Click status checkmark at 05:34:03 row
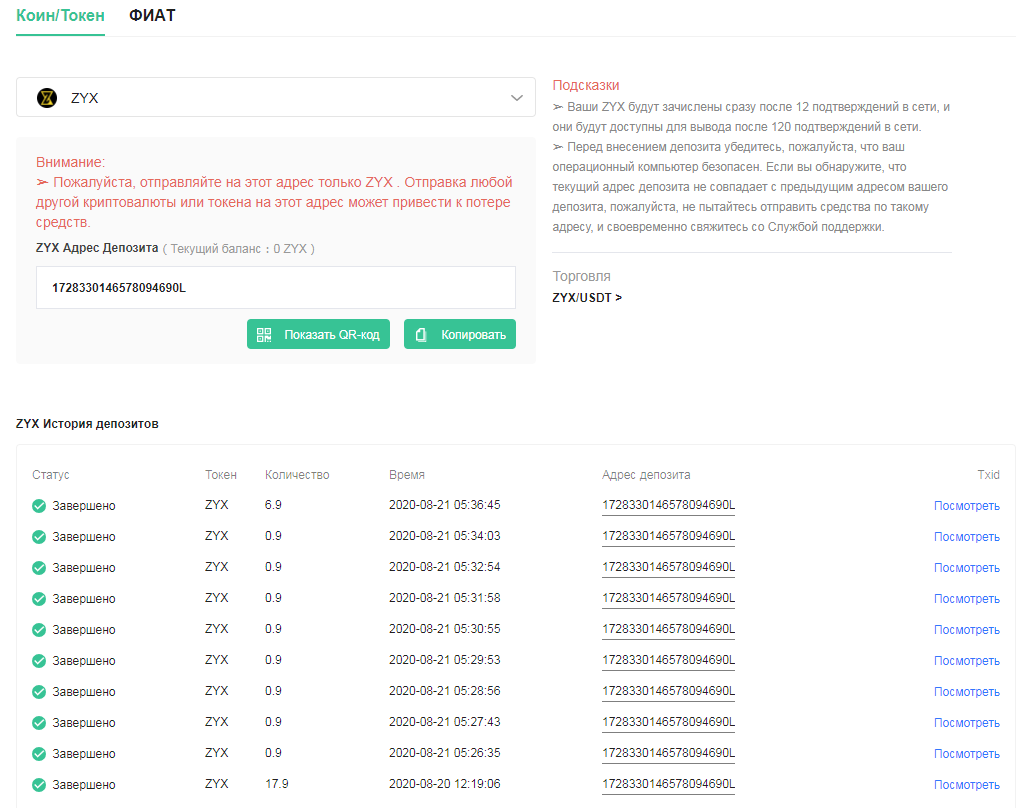Image resolution: width=1022 pixels, height=808 pixels. point(39,537)
